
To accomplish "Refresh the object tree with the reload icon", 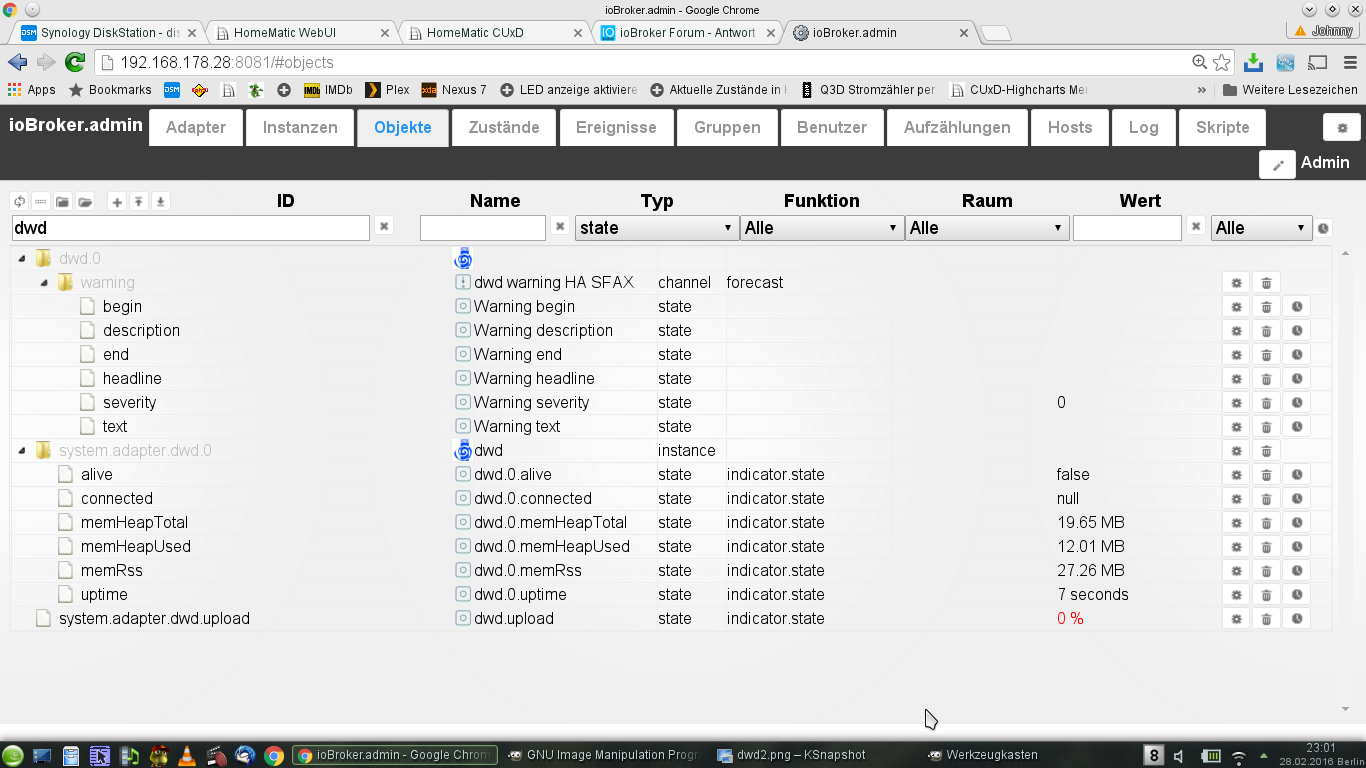I will pos(19,202).
